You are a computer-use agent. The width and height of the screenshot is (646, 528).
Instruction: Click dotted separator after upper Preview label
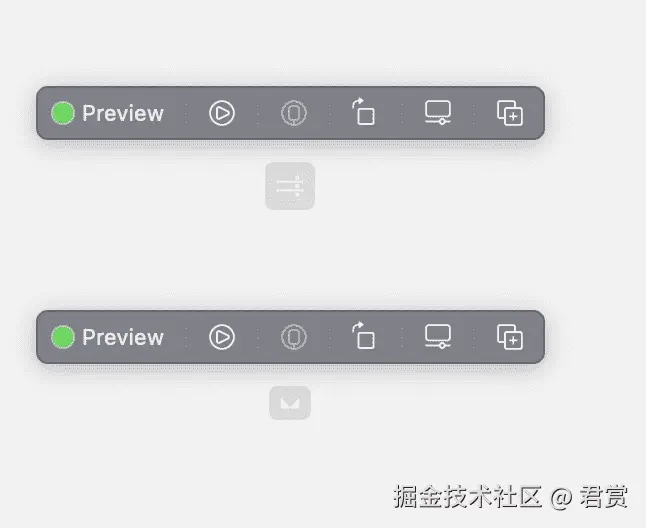tap(186, 113)
